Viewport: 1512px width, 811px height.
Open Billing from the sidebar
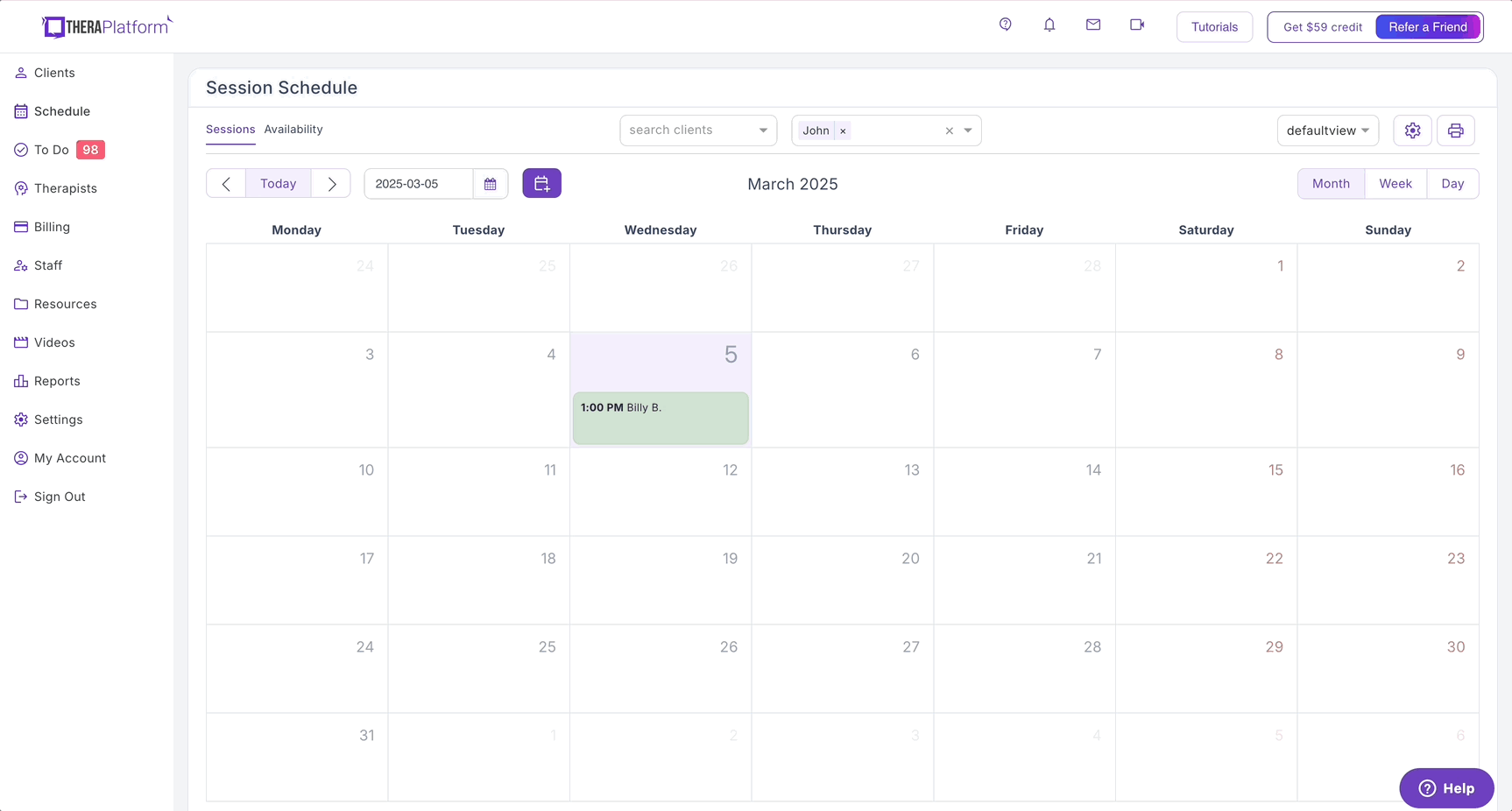[x=52, y=227]
